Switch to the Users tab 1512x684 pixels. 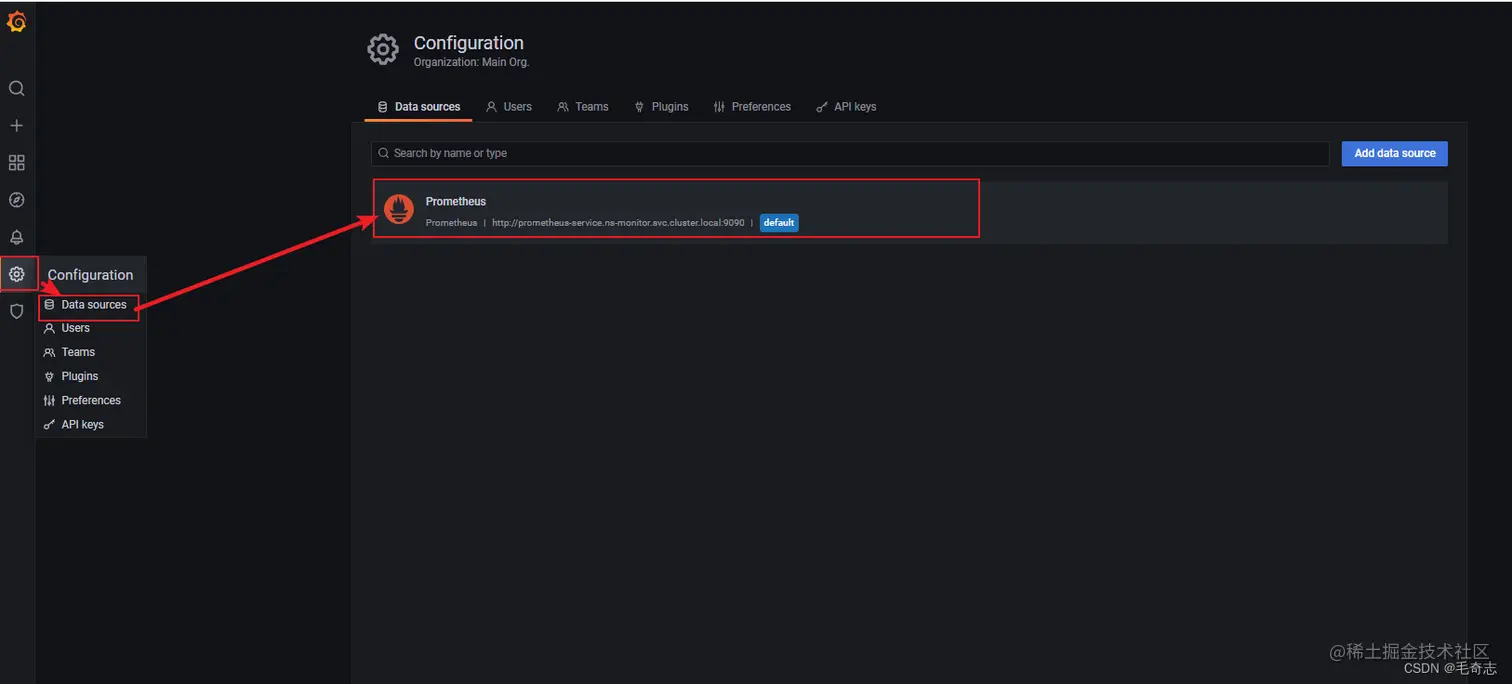(508, 107)
